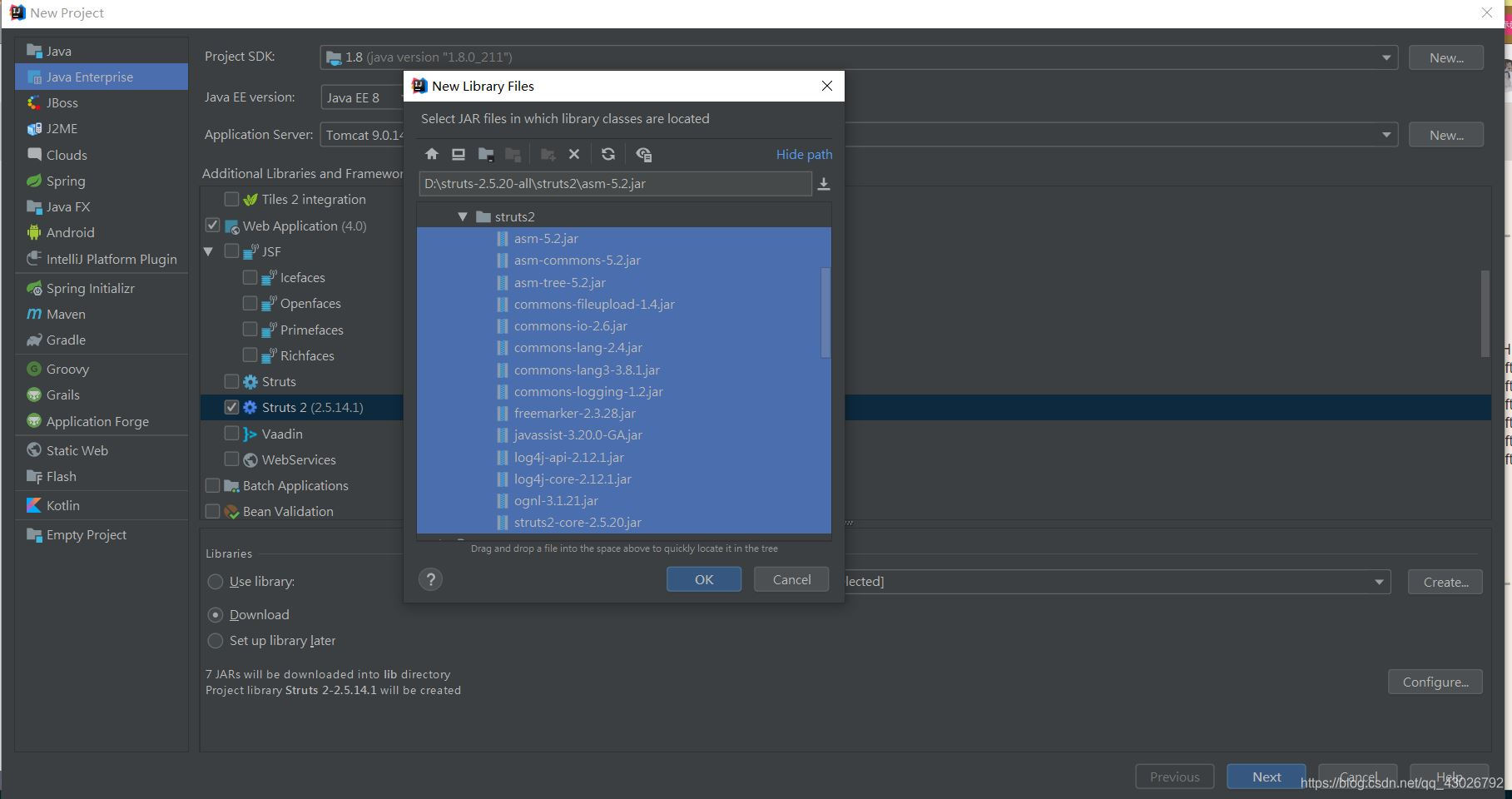The image size is (1512, 799).
Task: Click the Delete X toolbar icon
Action: [574, 154]
